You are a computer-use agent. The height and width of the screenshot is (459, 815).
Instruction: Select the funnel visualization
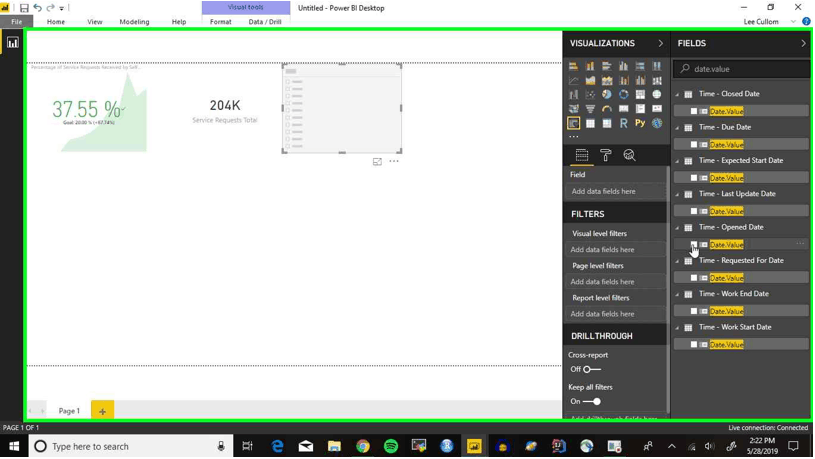pyautogui.click(x=590, y=109)
